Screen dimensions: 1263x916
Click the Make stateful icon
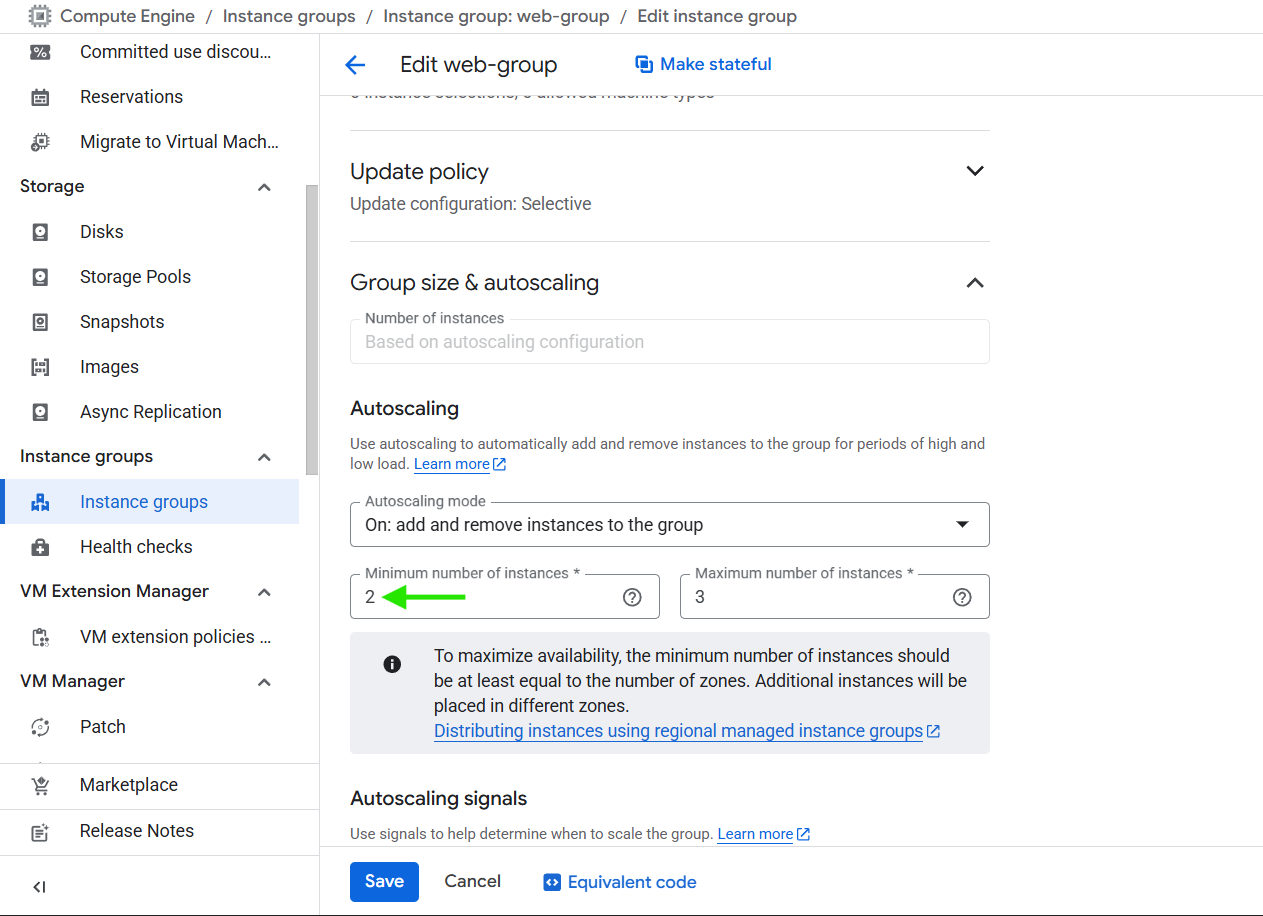point(644,64)
